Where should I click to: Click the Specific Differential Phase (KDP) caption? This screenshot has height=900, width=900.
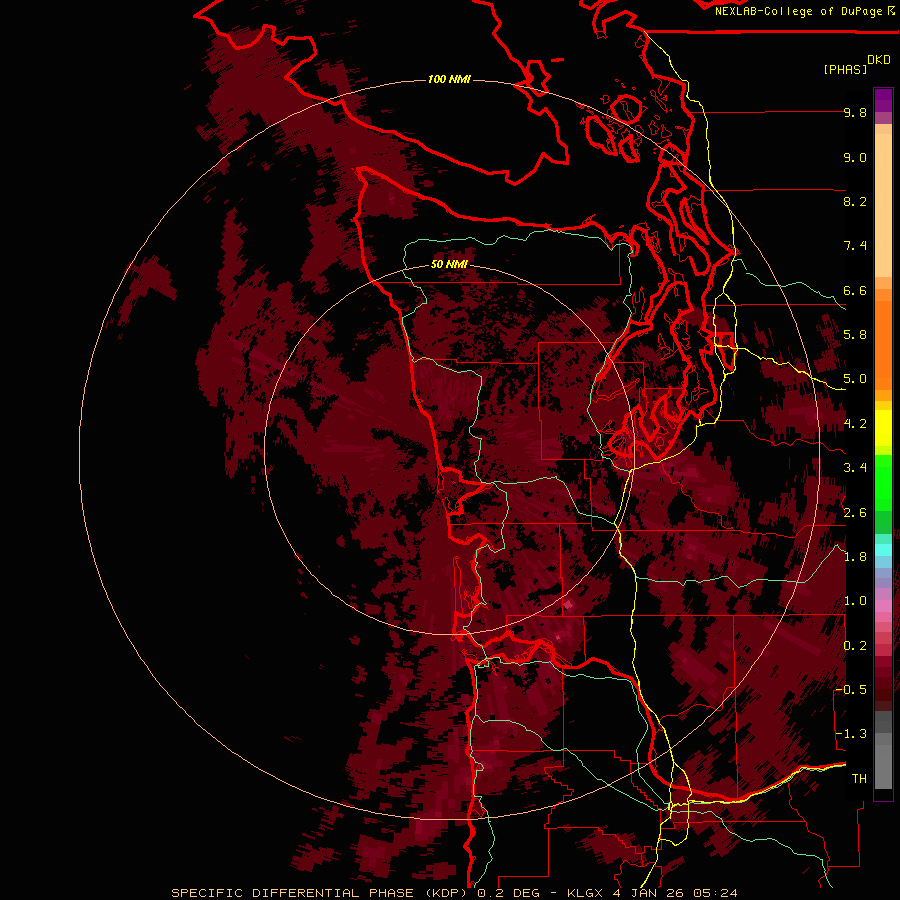319,893
